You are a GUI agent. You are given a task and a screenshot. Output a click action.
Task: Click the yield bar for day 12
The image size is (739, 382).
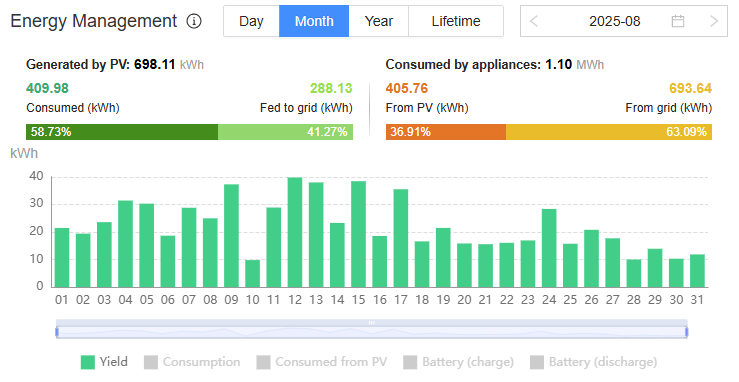[295, 232]
